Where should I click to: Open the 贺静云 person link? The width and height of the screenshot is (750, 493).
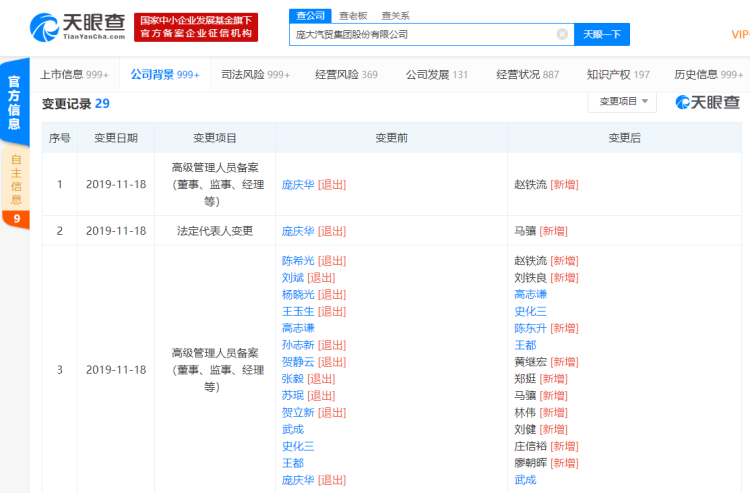(x=298, y=362)
